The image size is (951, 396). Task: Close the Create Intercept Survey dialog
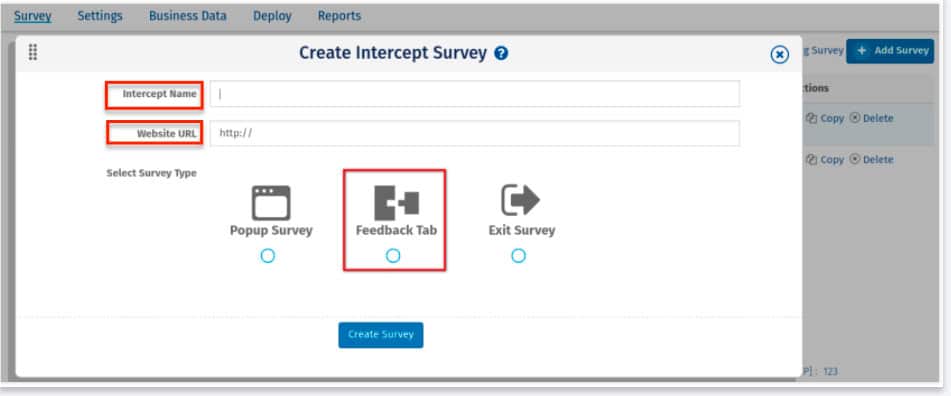pos(779,55)
